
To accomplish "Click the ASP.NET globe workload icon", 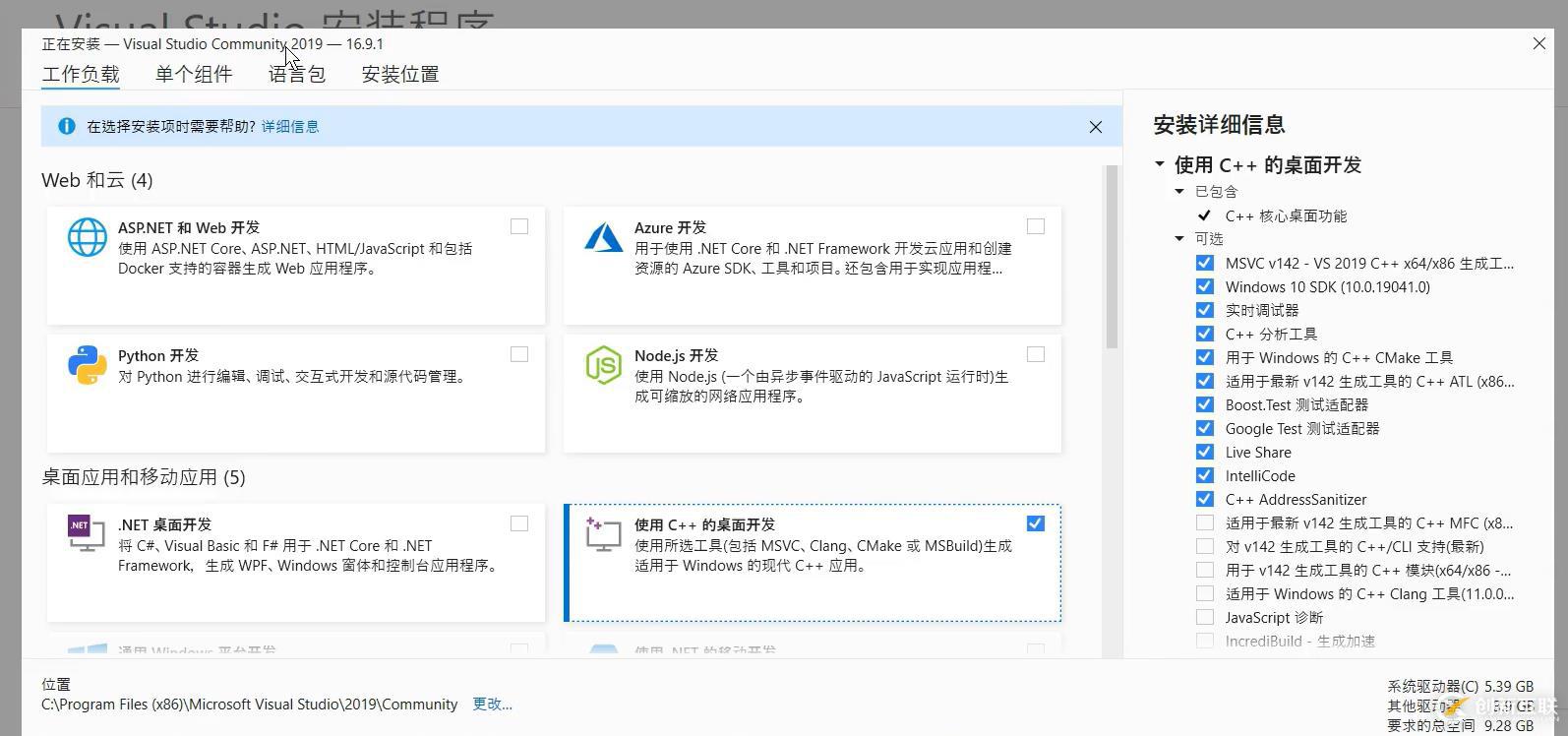I will (87, 238).
